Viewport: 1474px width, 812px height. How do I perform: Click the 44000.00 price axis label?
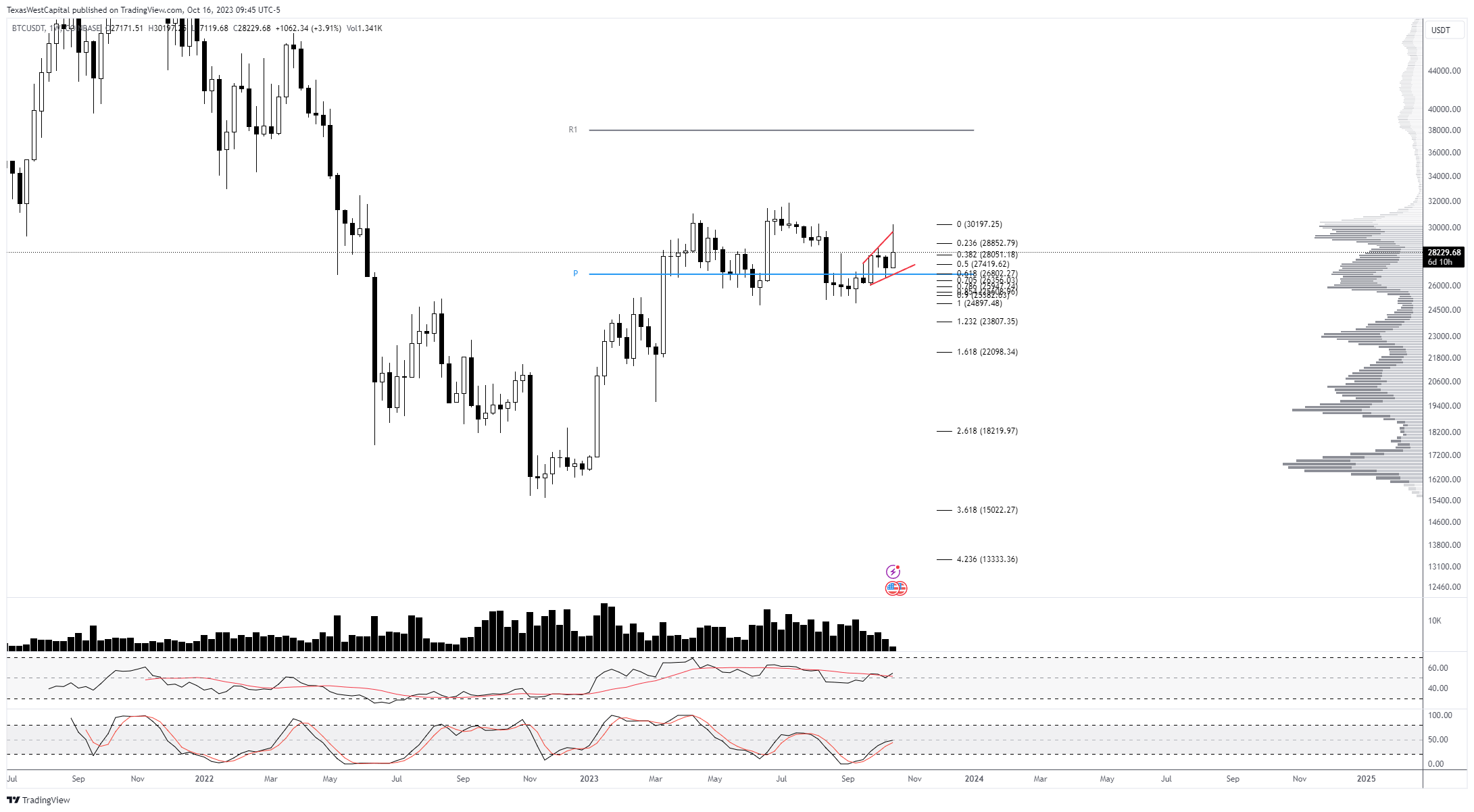[x=1444, y=71]
